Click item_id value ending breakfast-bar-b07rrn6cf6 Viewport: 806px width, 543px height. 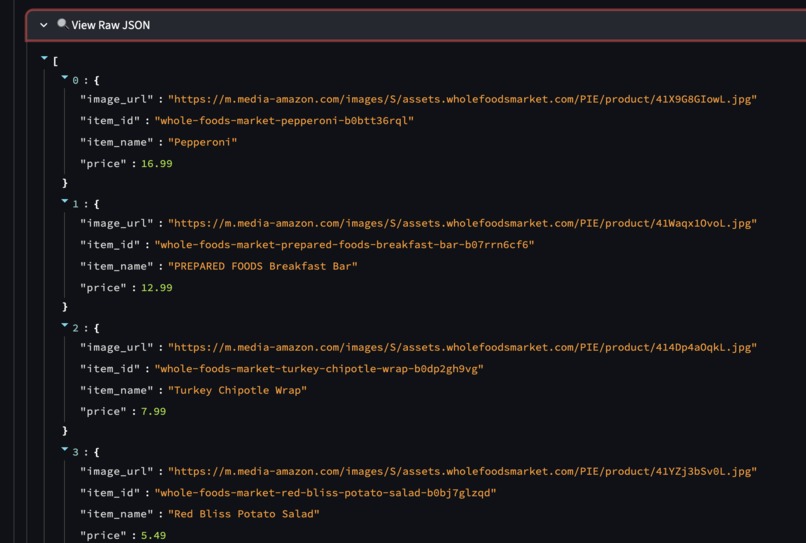344,245
